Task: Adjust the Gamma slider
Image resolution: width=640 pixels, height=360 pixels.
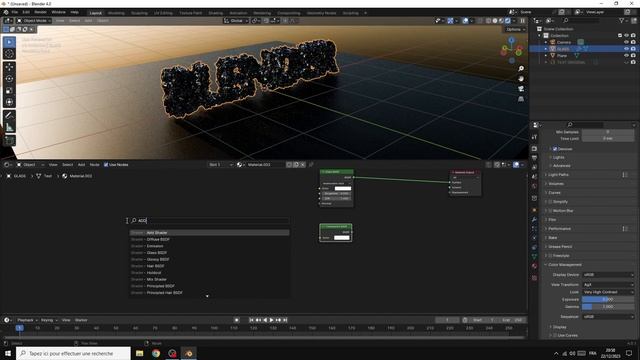Action: [x=608, y=307]
